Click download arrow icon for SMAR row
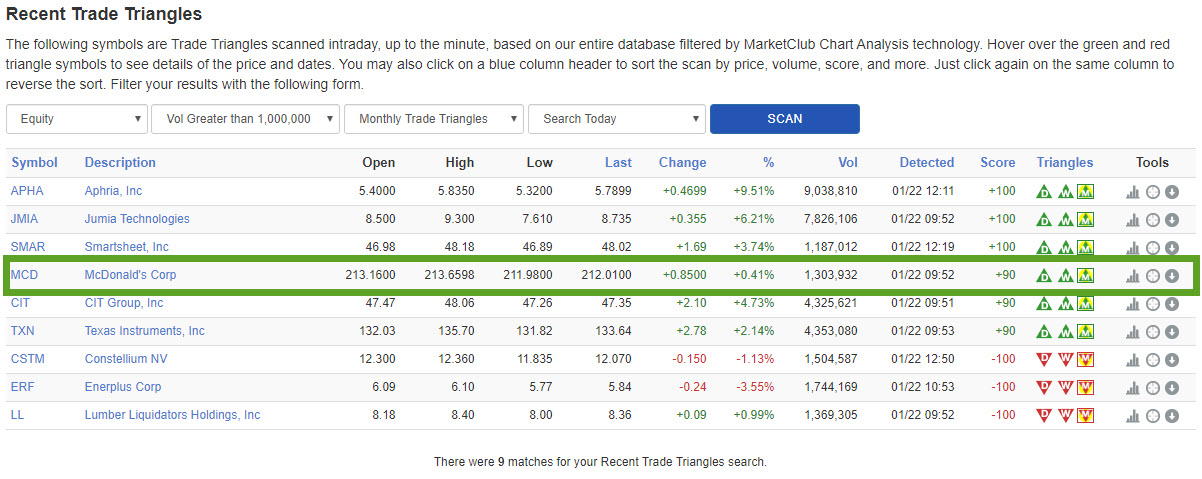 point(1172,248)
